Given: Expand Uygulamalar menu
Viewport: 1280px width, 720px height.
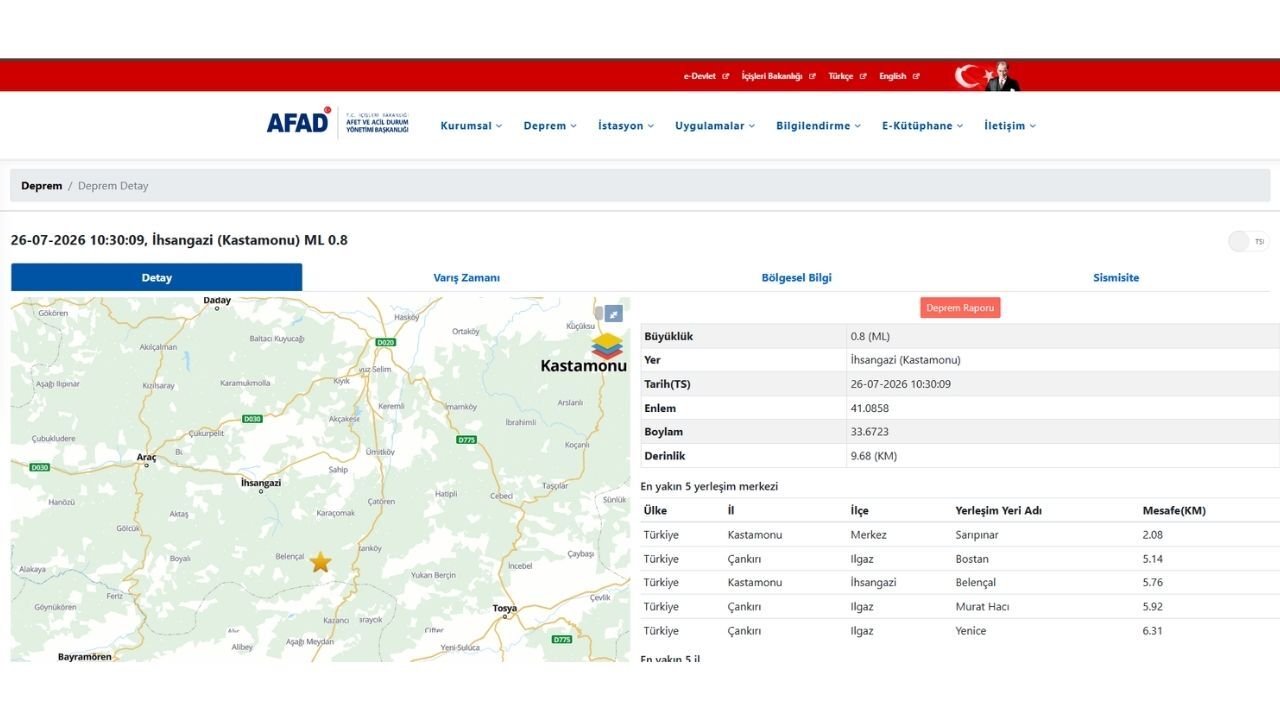Looking at the screenshot, I should (715, 126).
